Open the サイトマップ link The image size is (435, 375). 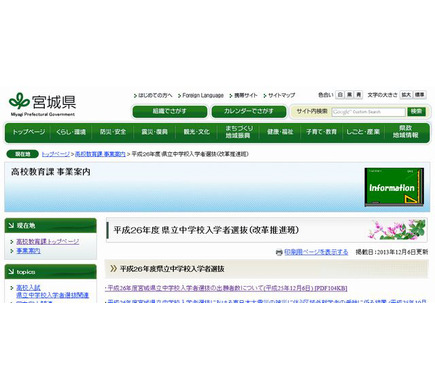point(282,95)
